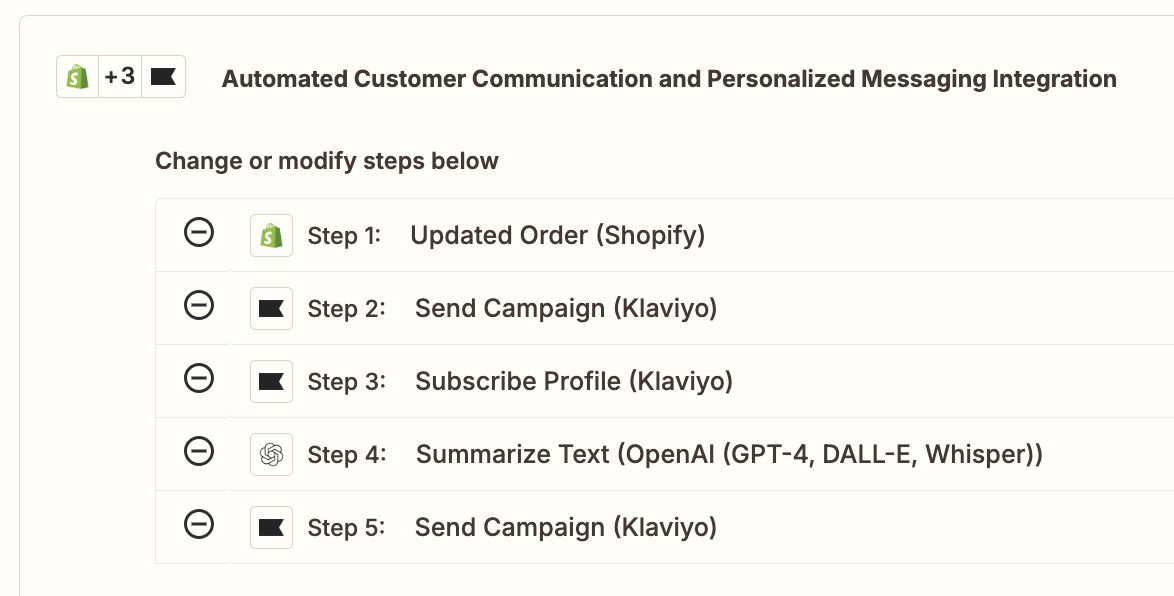Open Step 5: Send Campaign (Klaviyo)
This screenshot has width=1174, height=596.
(565, 528)
